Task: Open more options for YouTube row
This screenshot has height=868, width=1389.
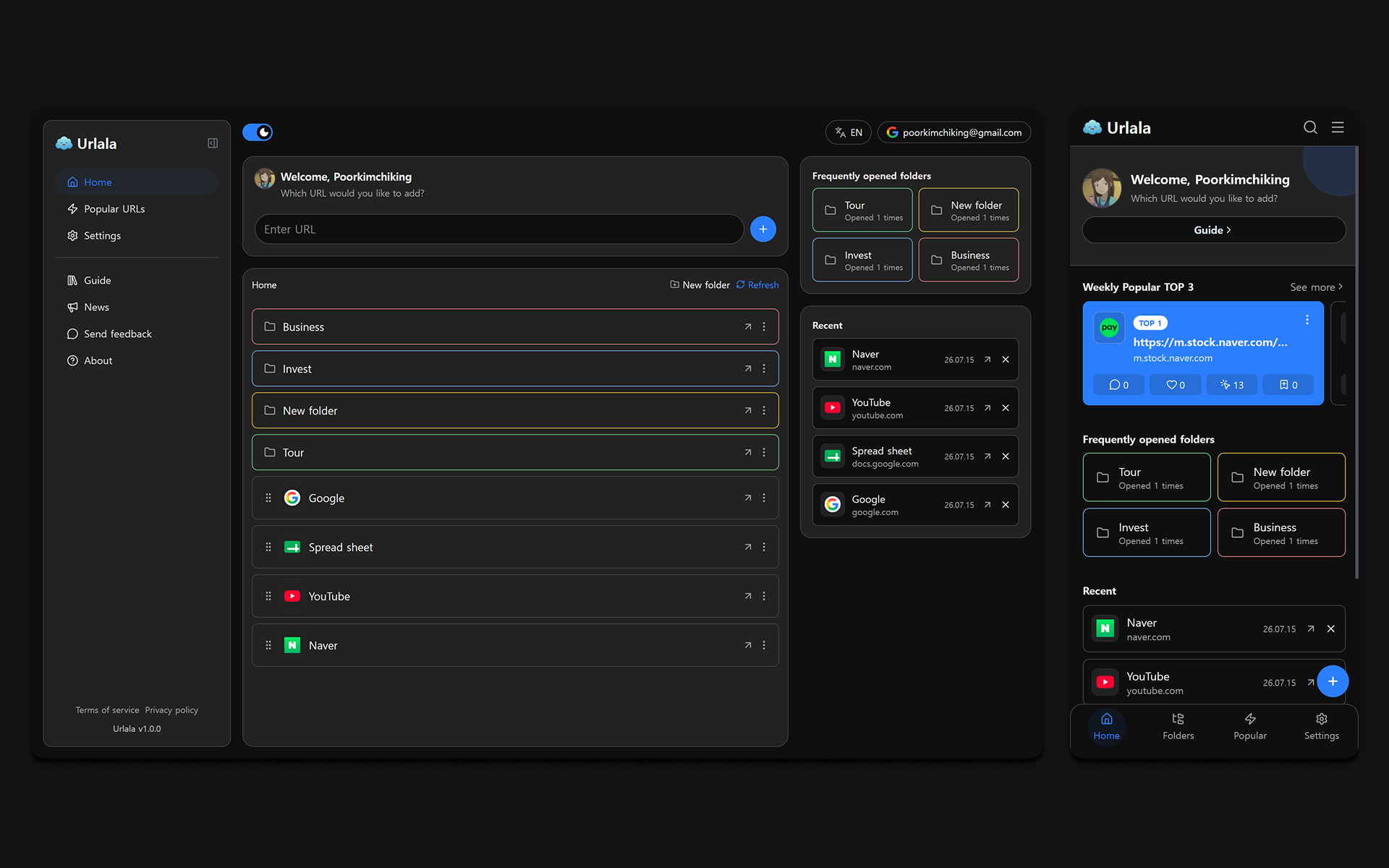Action: point(764,597)
